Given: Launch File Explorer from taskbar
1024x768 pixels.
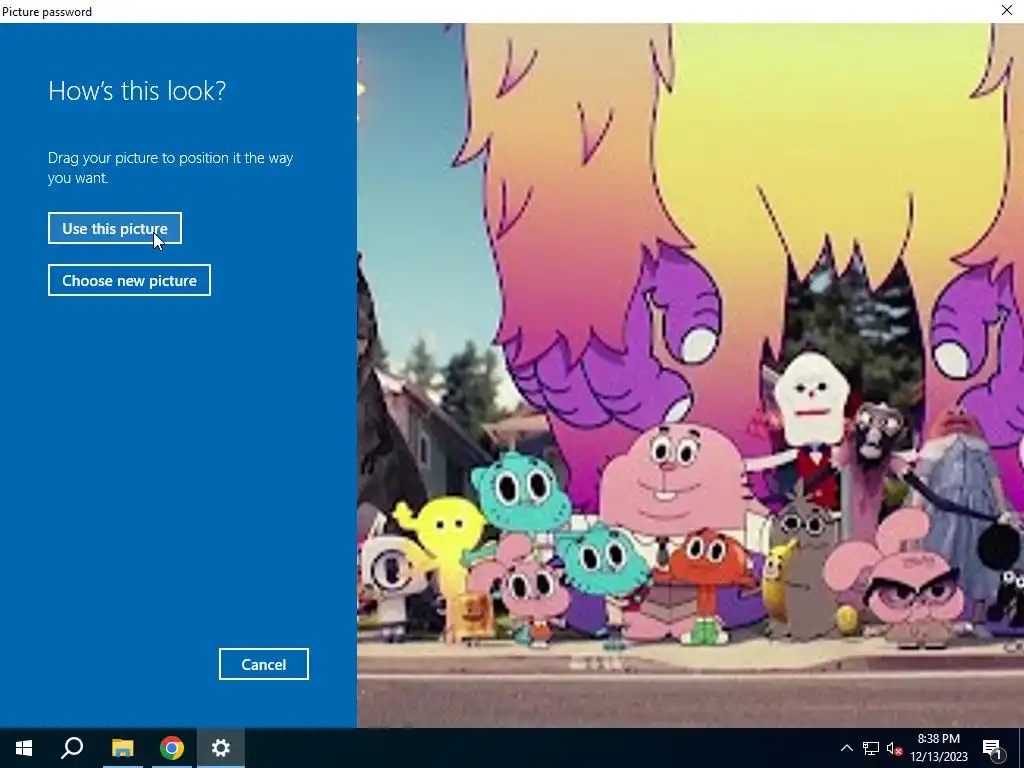Looking at the screenshot, I should click(x=122, y=748).
